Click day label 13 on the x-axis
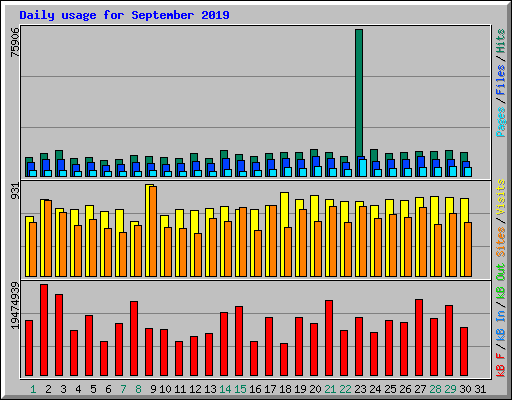This screenshot has height=400, width=512. point(210,389)
